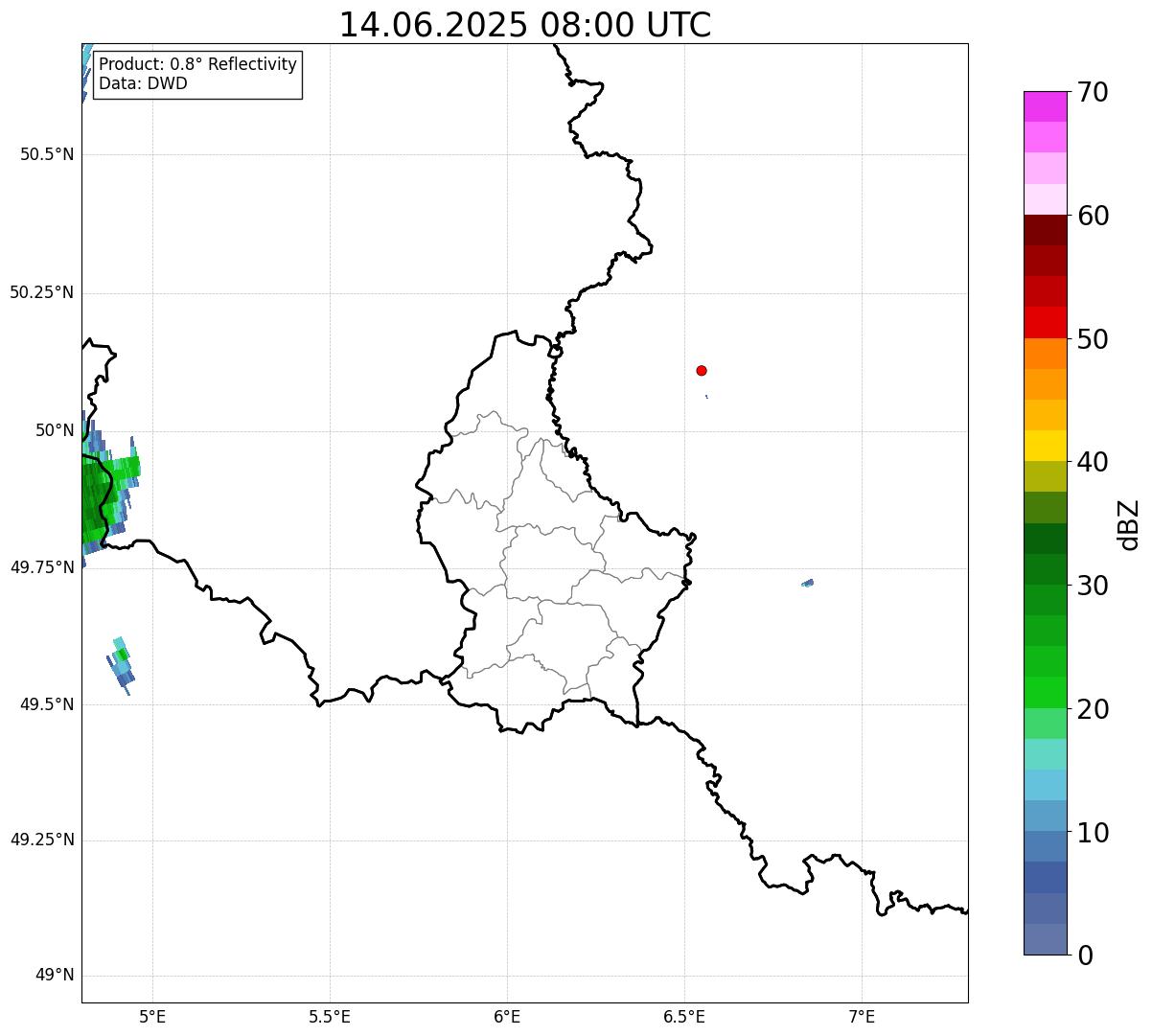Click the 50.5°N latitude label
The image size is (1152, 1036).
tap(47, 154)
